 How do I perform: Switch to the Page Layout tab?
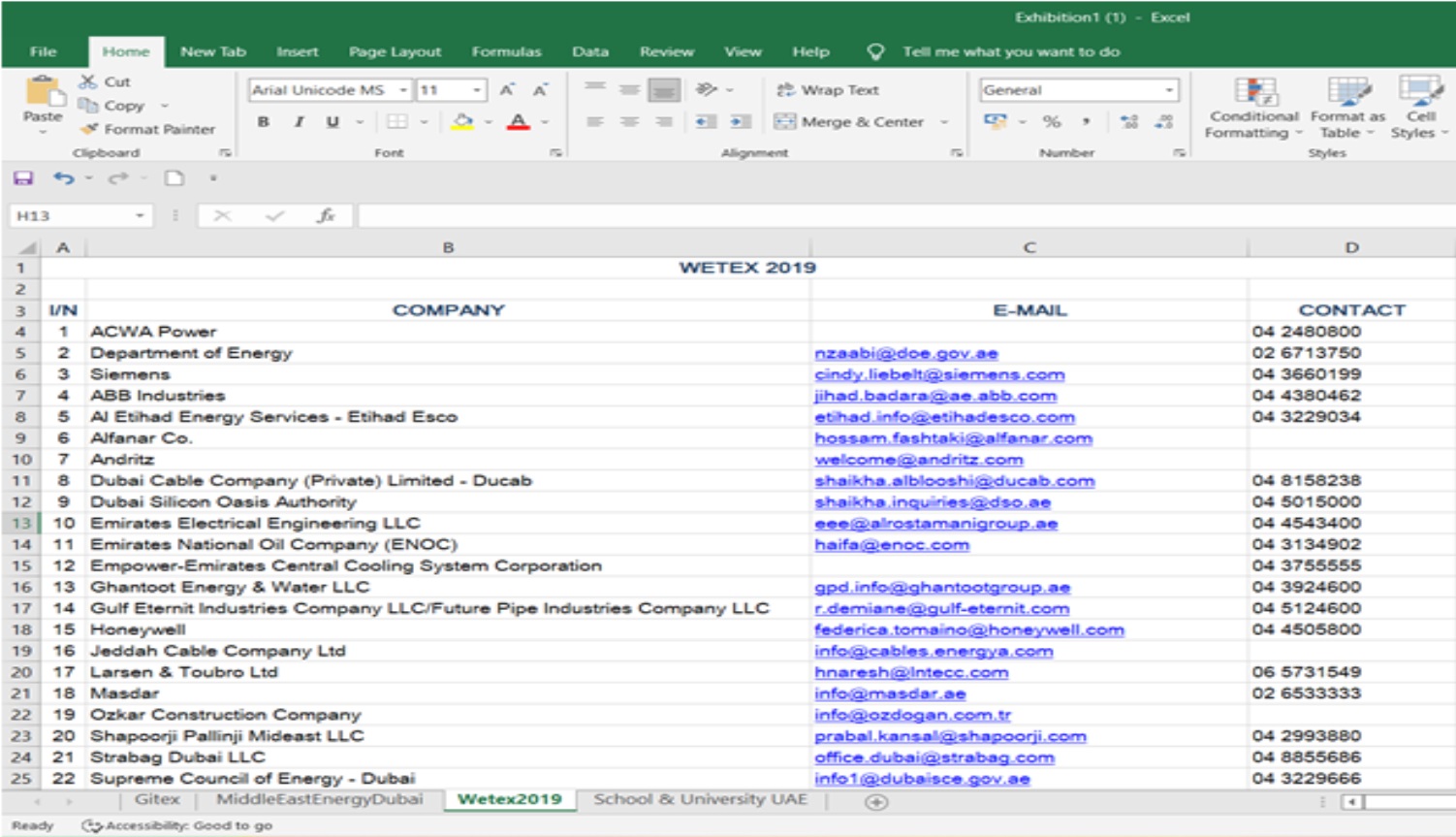pos(395,51)
